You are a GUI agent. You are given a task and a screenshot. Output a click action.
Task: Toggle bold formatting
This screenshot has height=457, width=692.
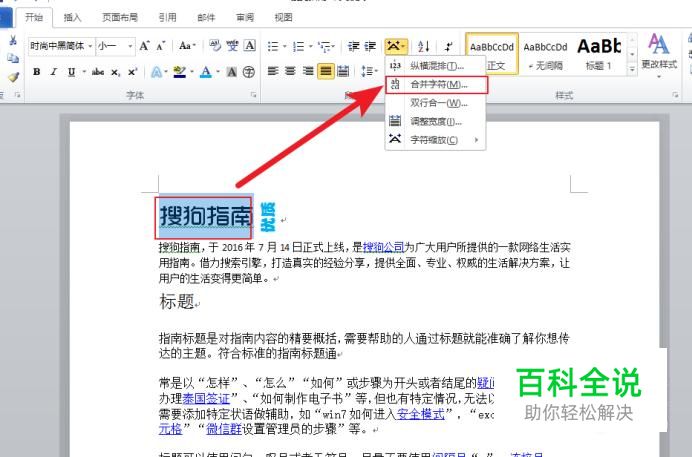coord(37,72)
